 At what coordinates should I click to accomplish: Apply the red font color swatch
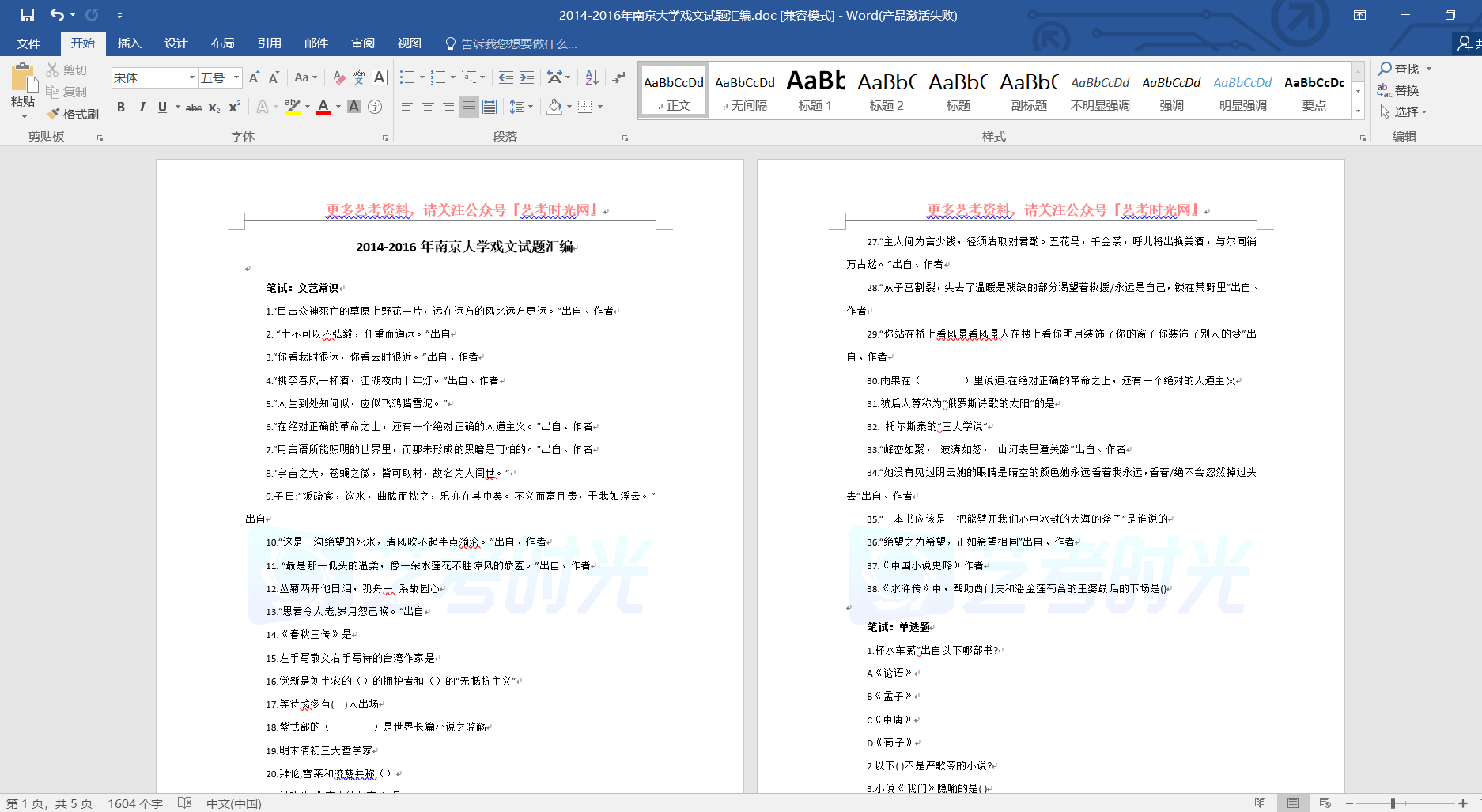pos(323,107)
